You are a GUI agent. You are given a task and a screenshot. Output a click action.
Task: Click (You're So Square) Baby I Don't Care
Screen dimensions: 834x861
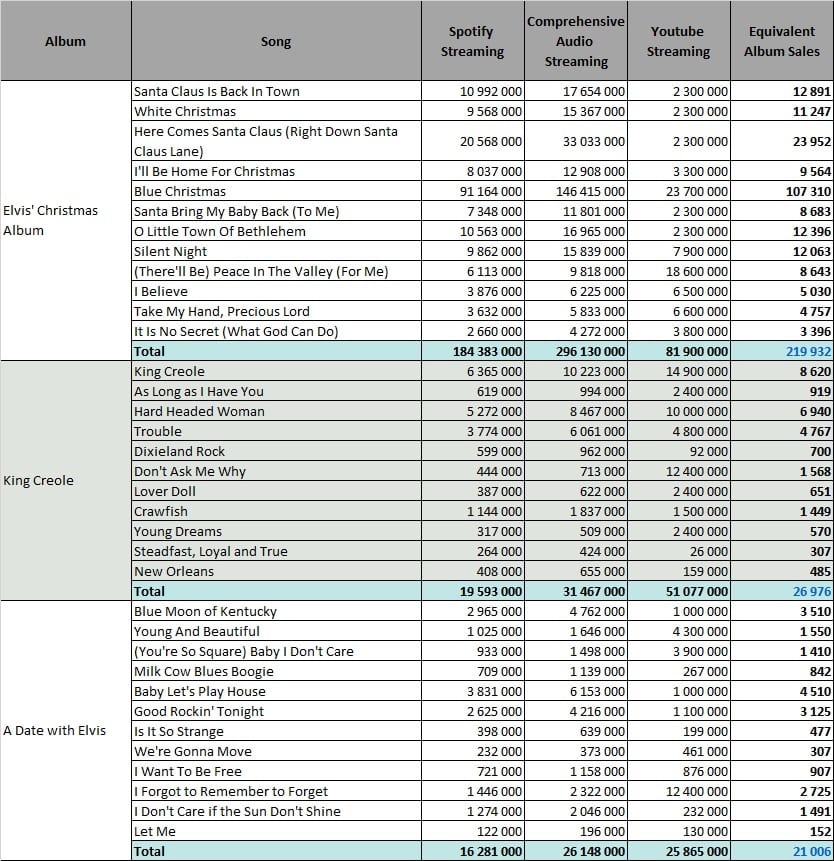(276, 651)
